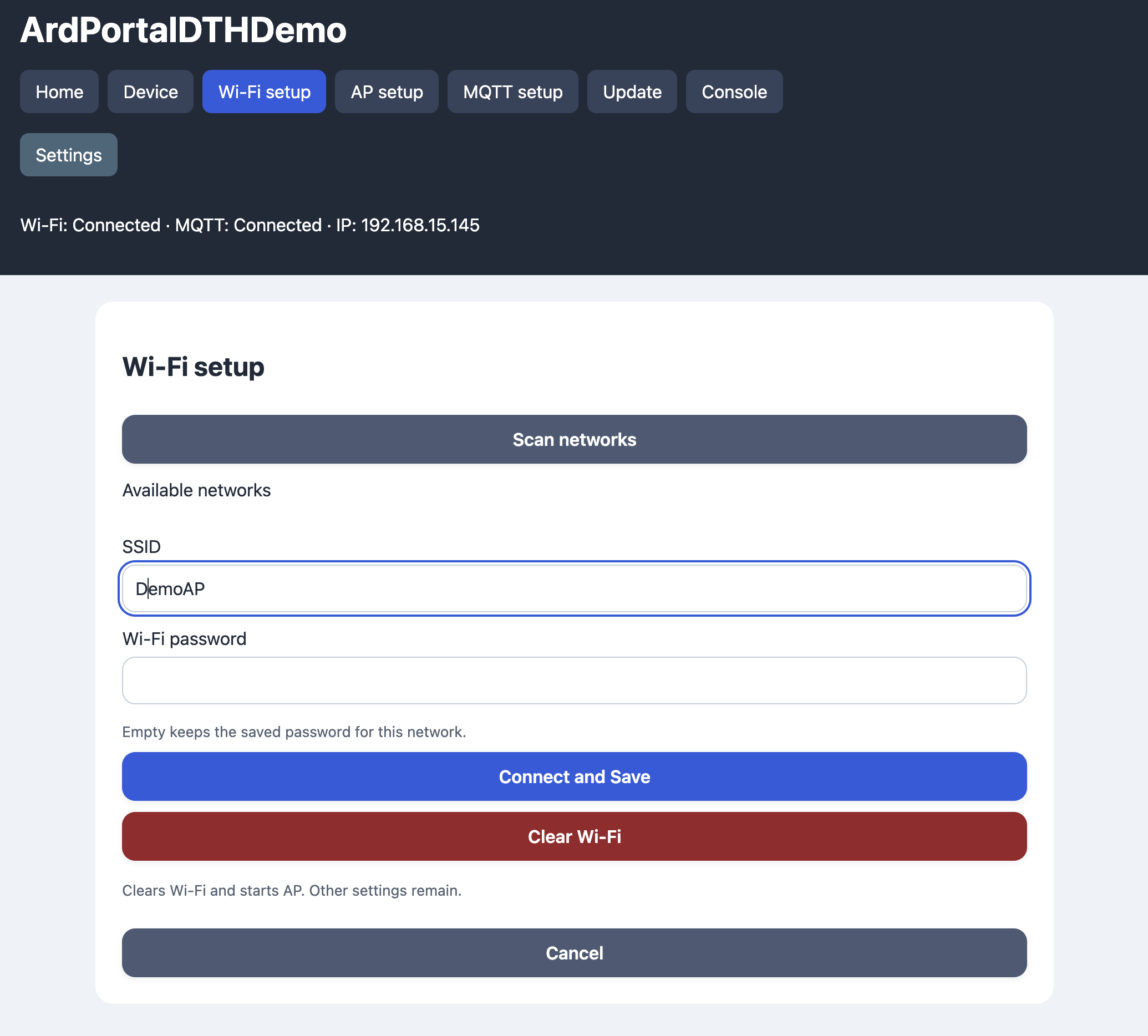Open the Console tab
1148x1036 pixels.
pyautogui.click(x=734, y=92)
